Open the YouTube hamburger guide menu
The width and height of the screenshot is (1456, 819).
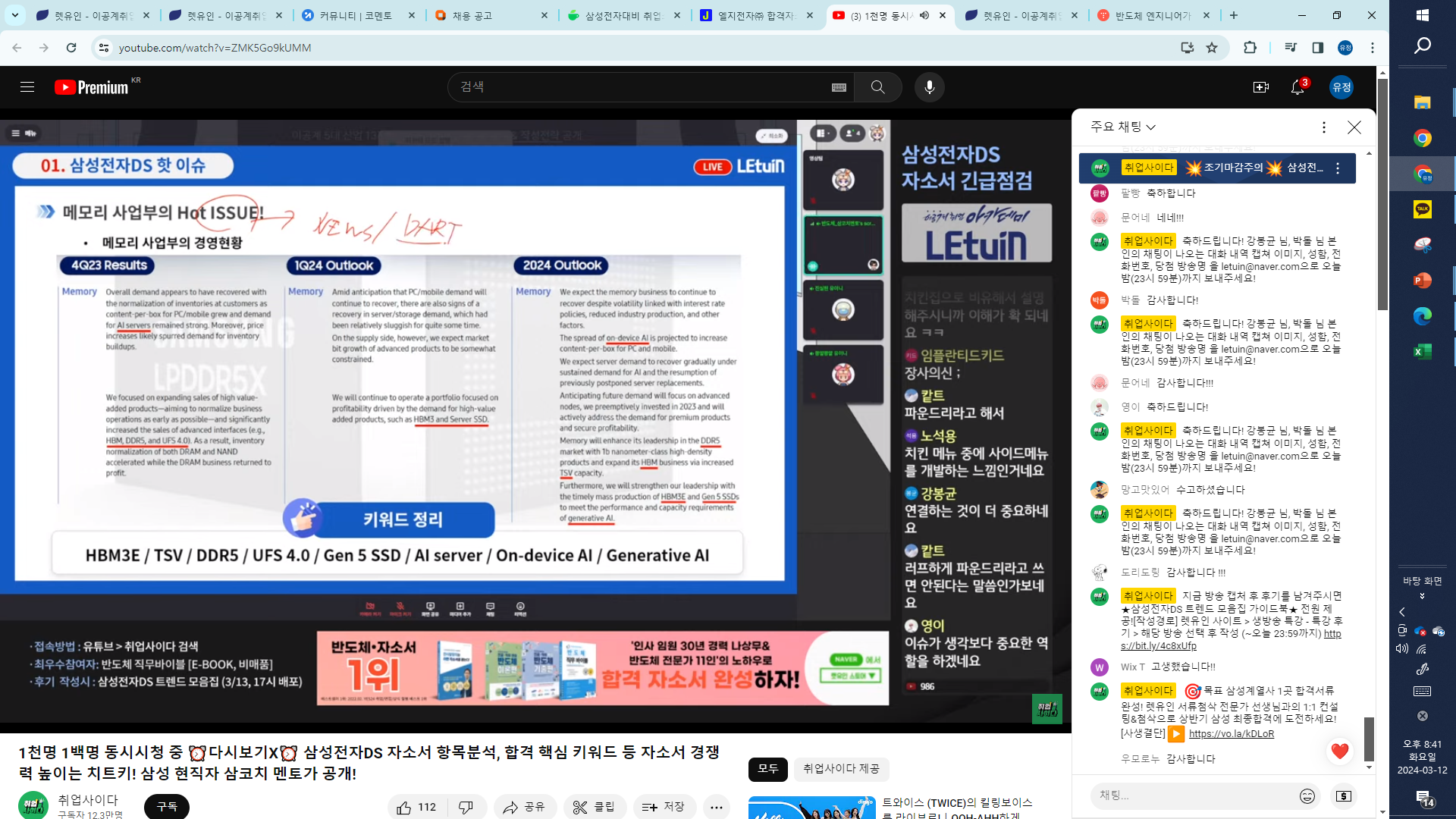click(27, 87)
